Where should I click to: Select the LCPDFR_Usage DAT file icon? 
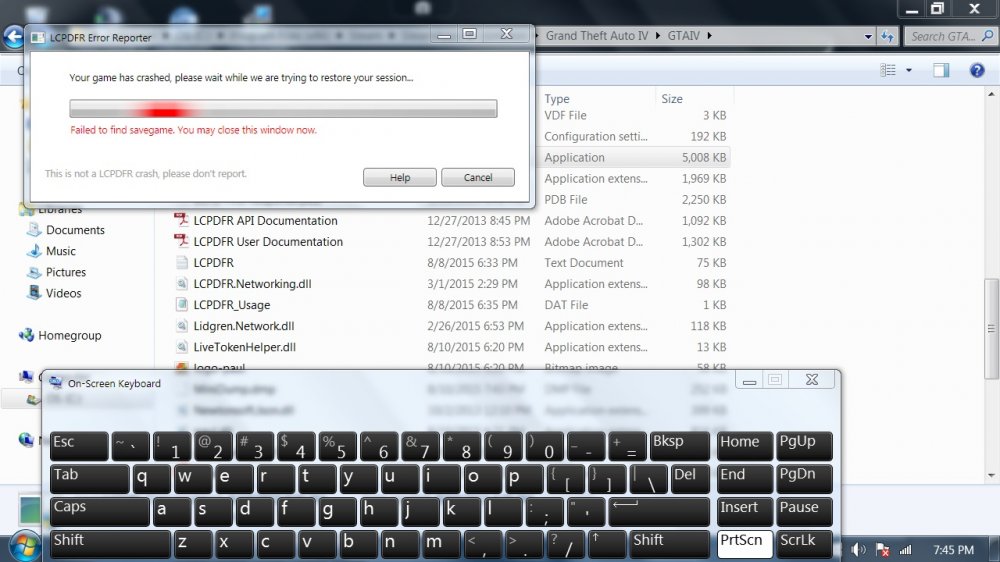pyautogui.click(x=182, y=304)
